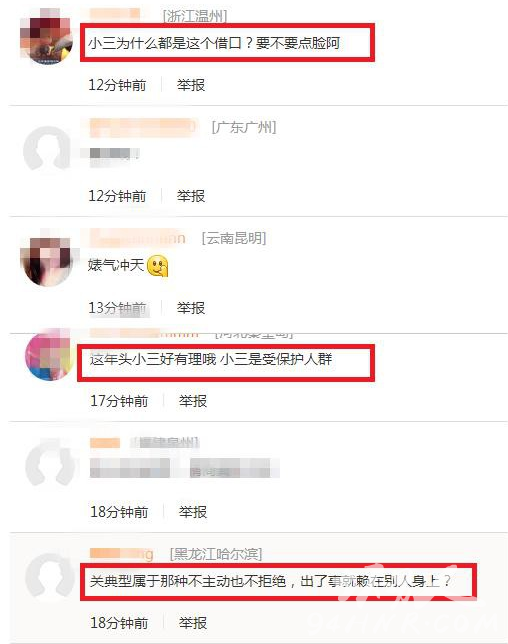Select the comment 这年头小三好有理哦
Viewport: 508px width, 644px height.
point(211,359)
